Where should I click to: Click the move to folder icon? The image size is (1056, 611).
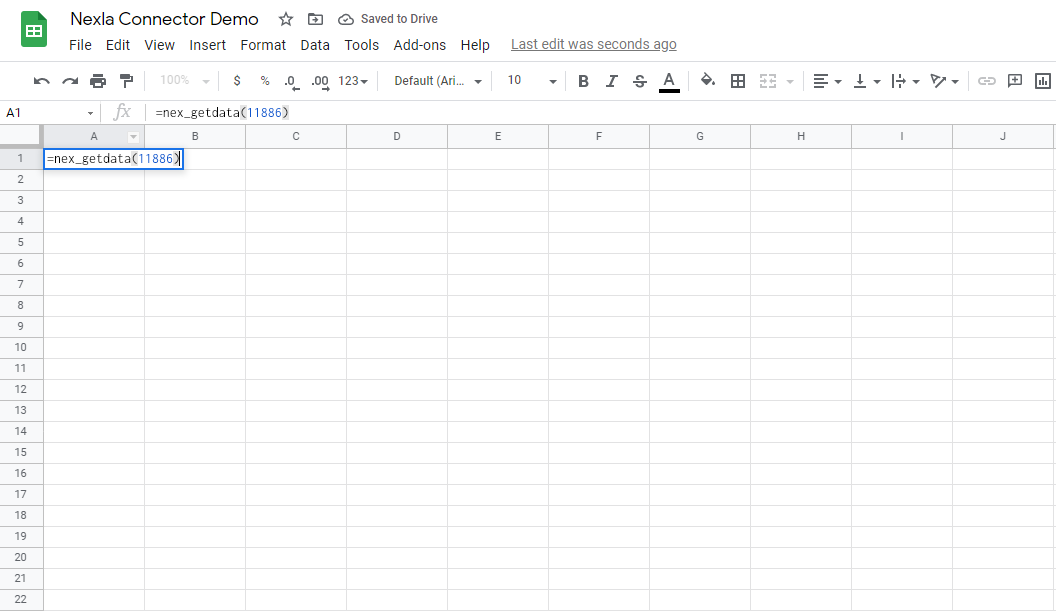click(x=315, y=19)
